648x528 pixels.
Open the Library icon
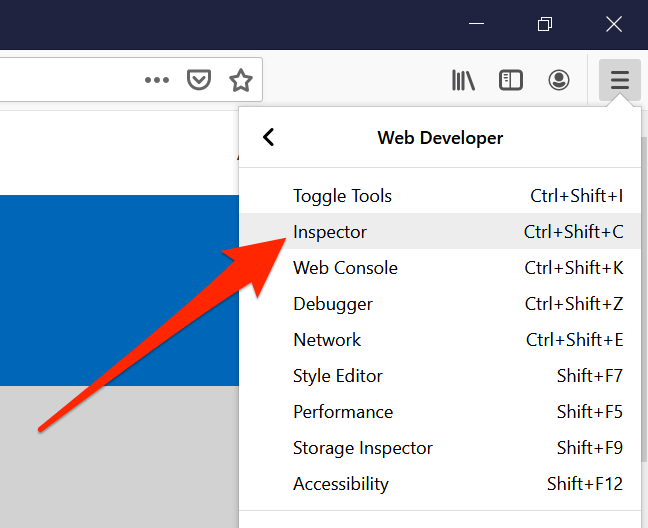pos(463,80)
